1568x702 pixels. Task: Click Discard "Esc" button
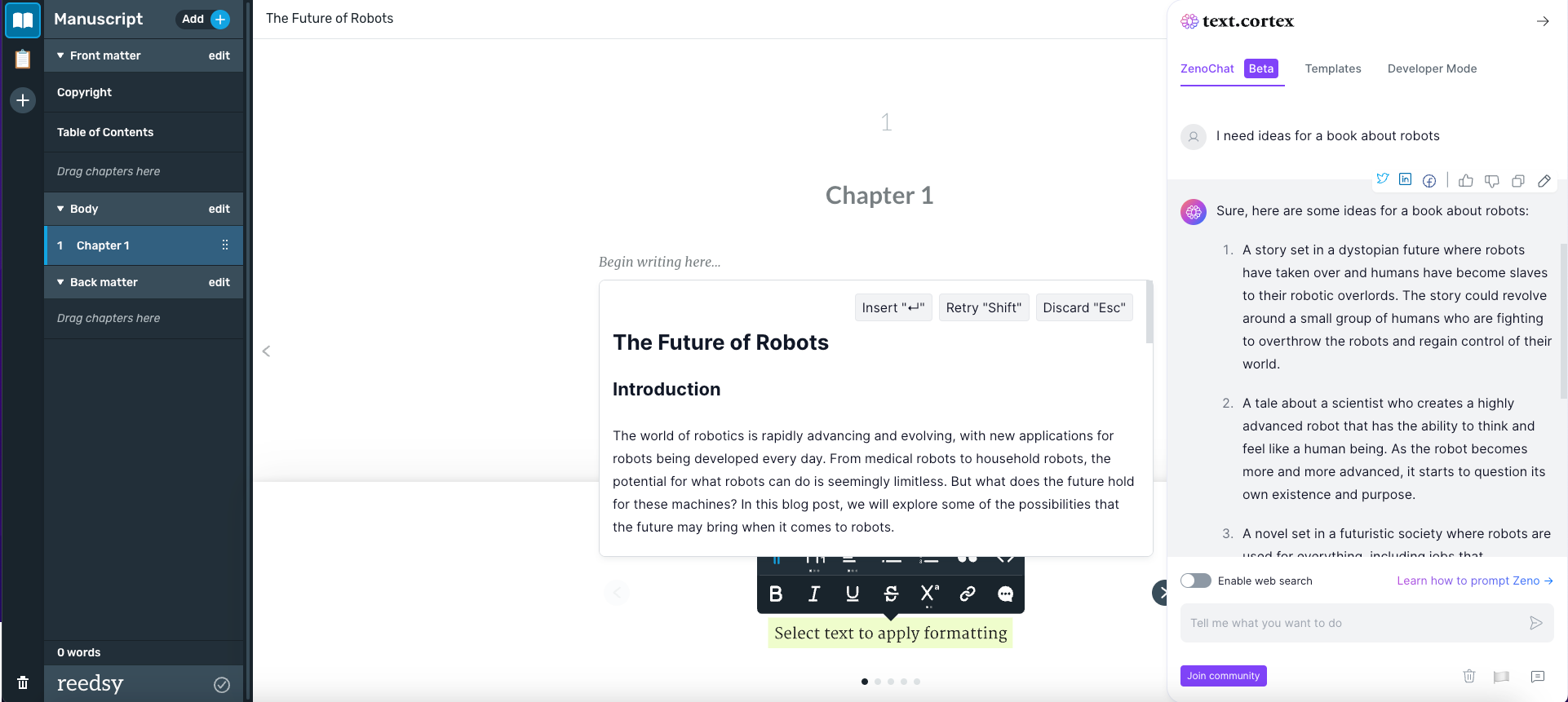(x=1084, y=307)
